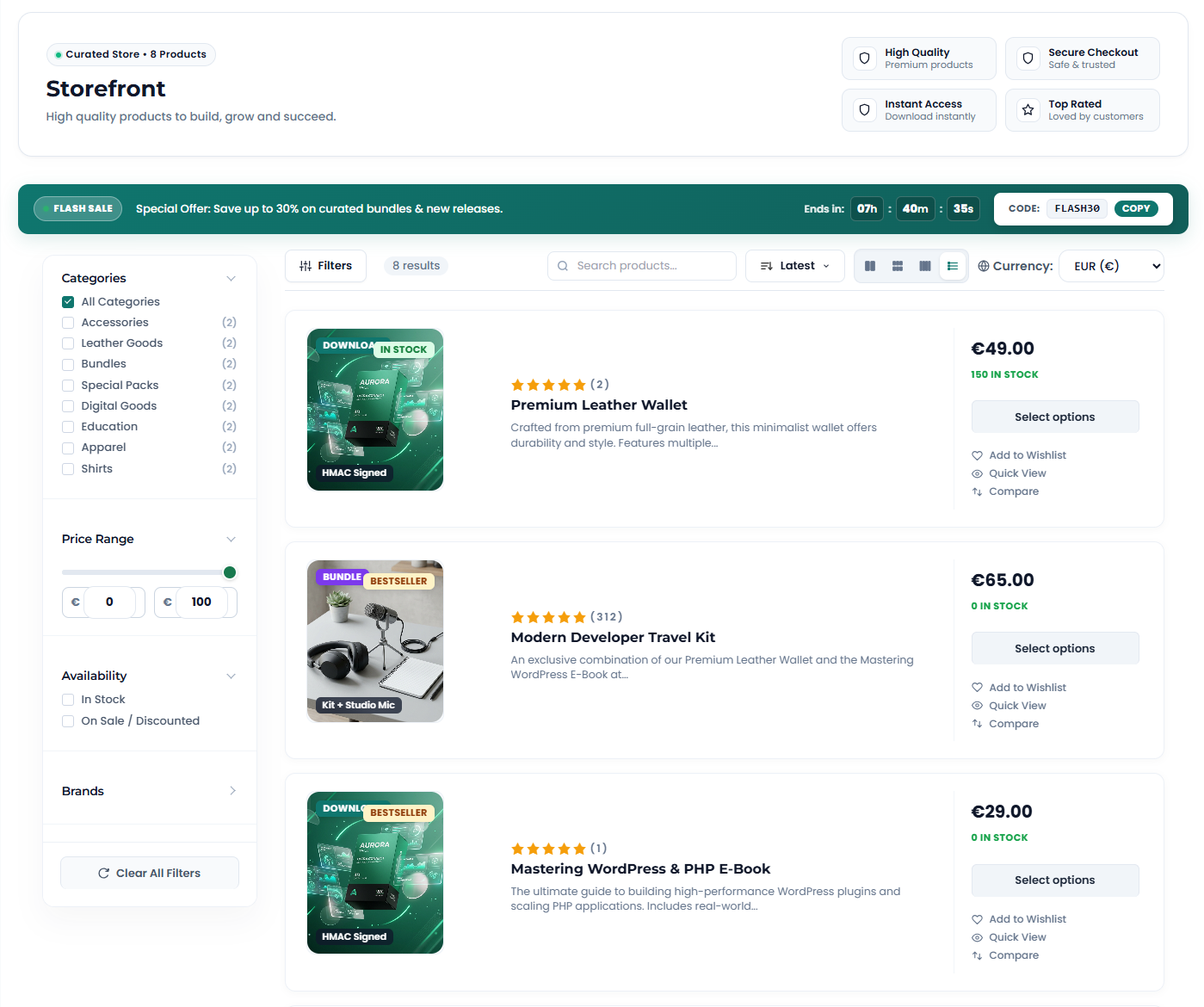Click the maximum price field showing 100

point(201,602)
